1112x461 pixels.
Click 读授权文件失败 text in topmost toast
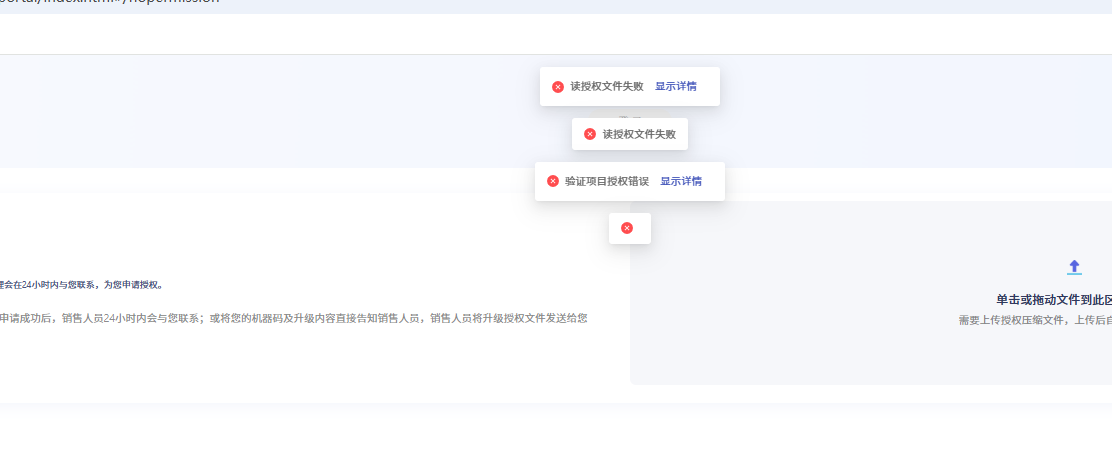click(607, 87)
